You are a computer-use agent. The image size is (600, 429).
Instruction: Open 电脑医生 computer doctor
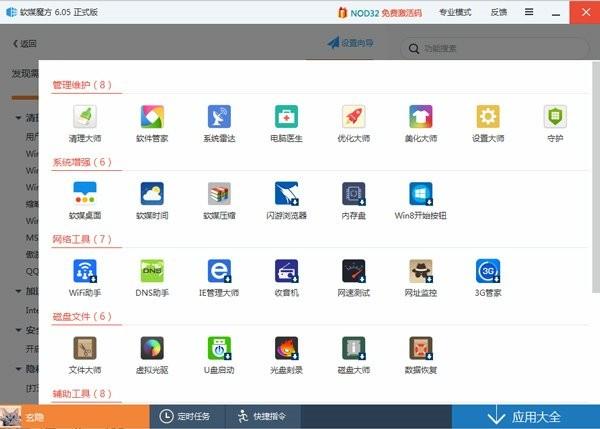click(x=286, y=123)
